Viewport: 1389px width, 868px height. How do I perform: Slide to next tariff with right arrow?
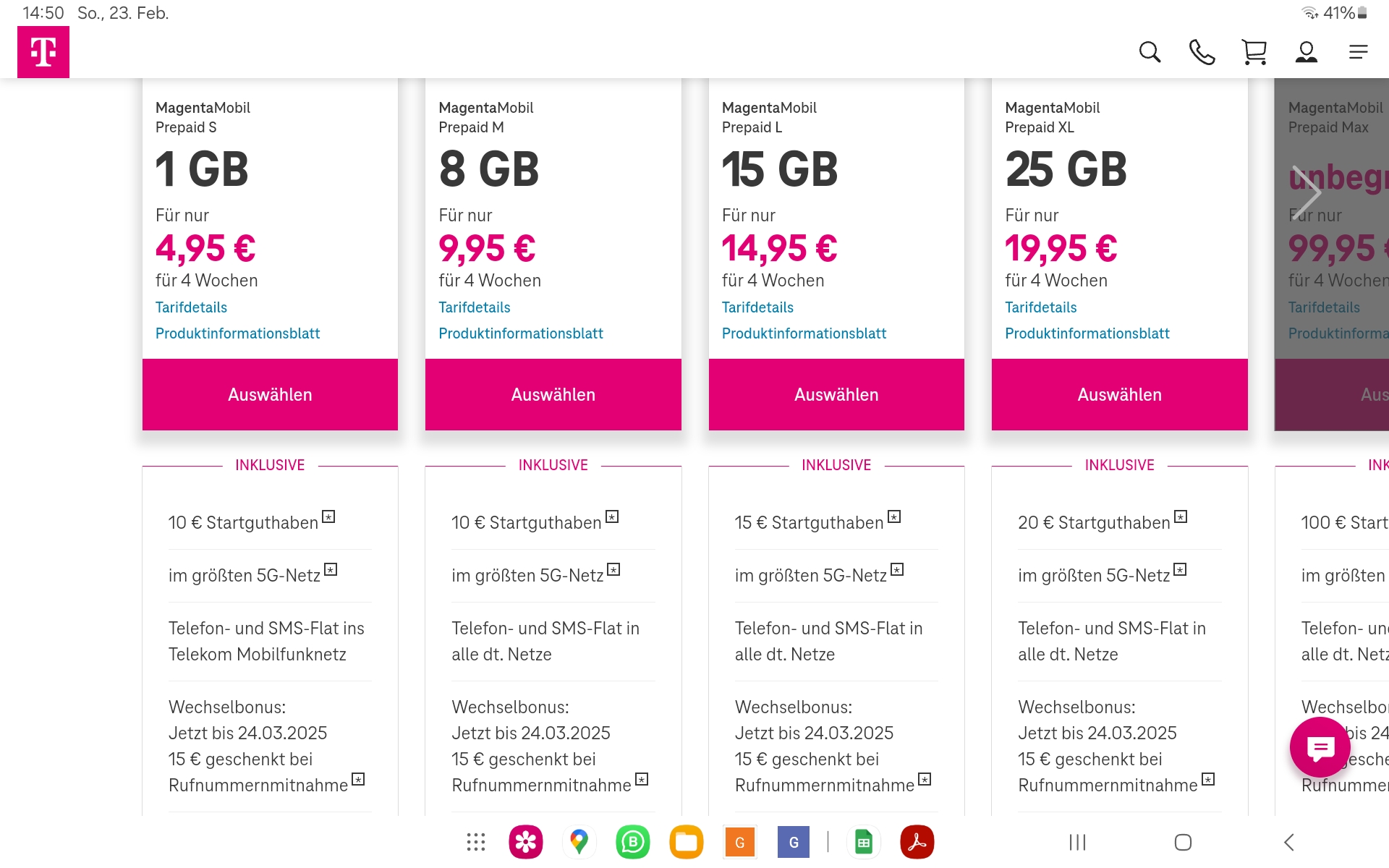click(x=1307, y=192)
